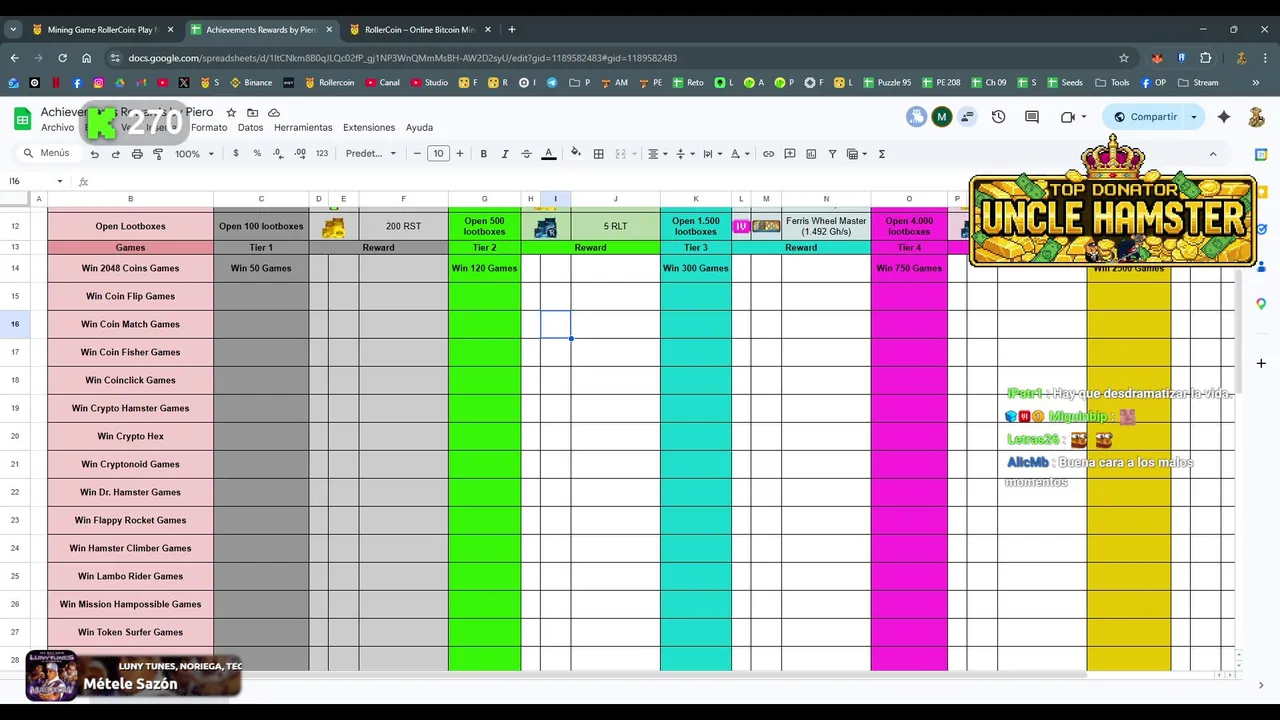Toggle strikethrough formatting
This screenshot has height=720, width=1280.
pyautogui.click(x=526, y=154)
